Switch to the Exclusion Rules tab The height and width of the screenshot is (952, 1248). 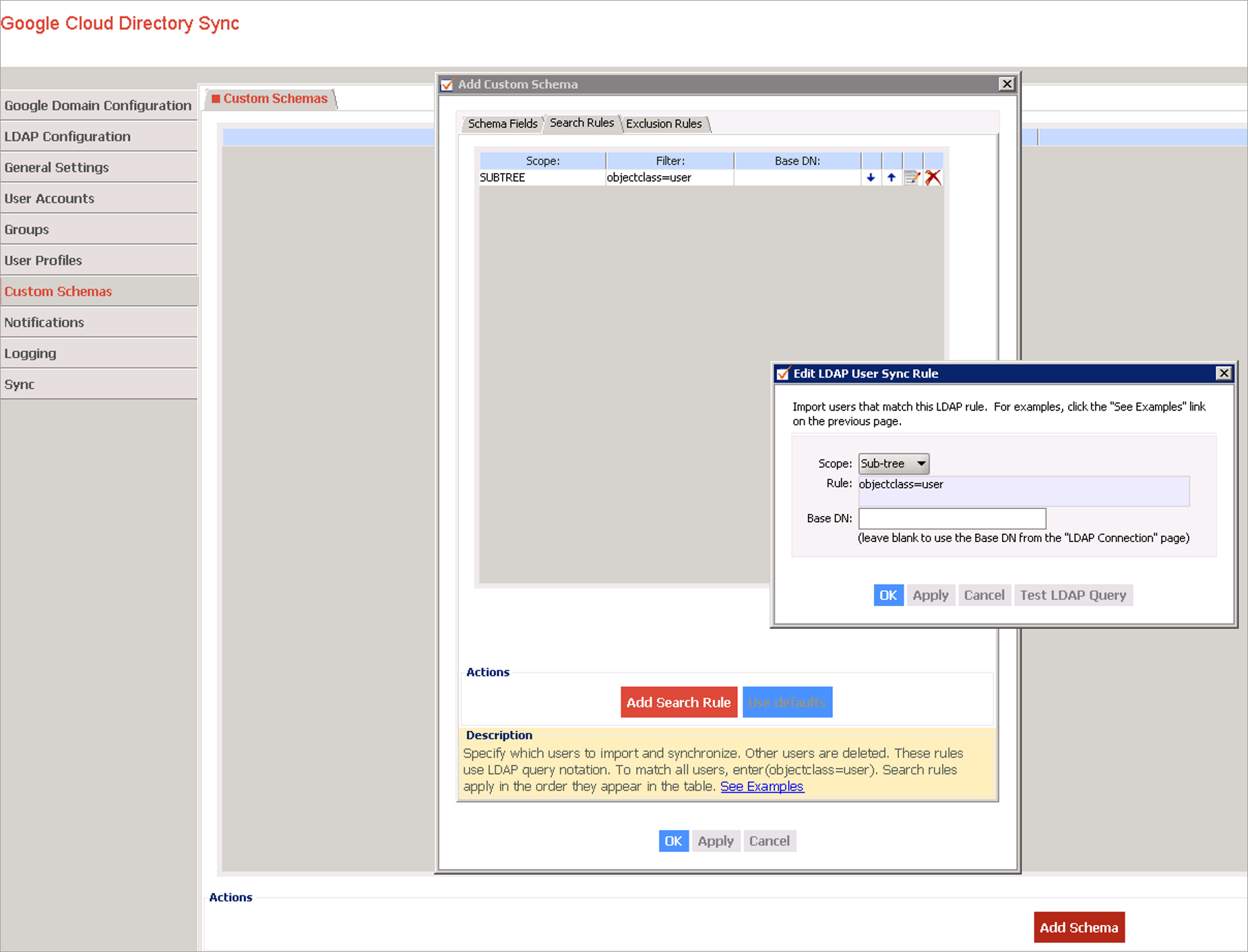[663, 123]
